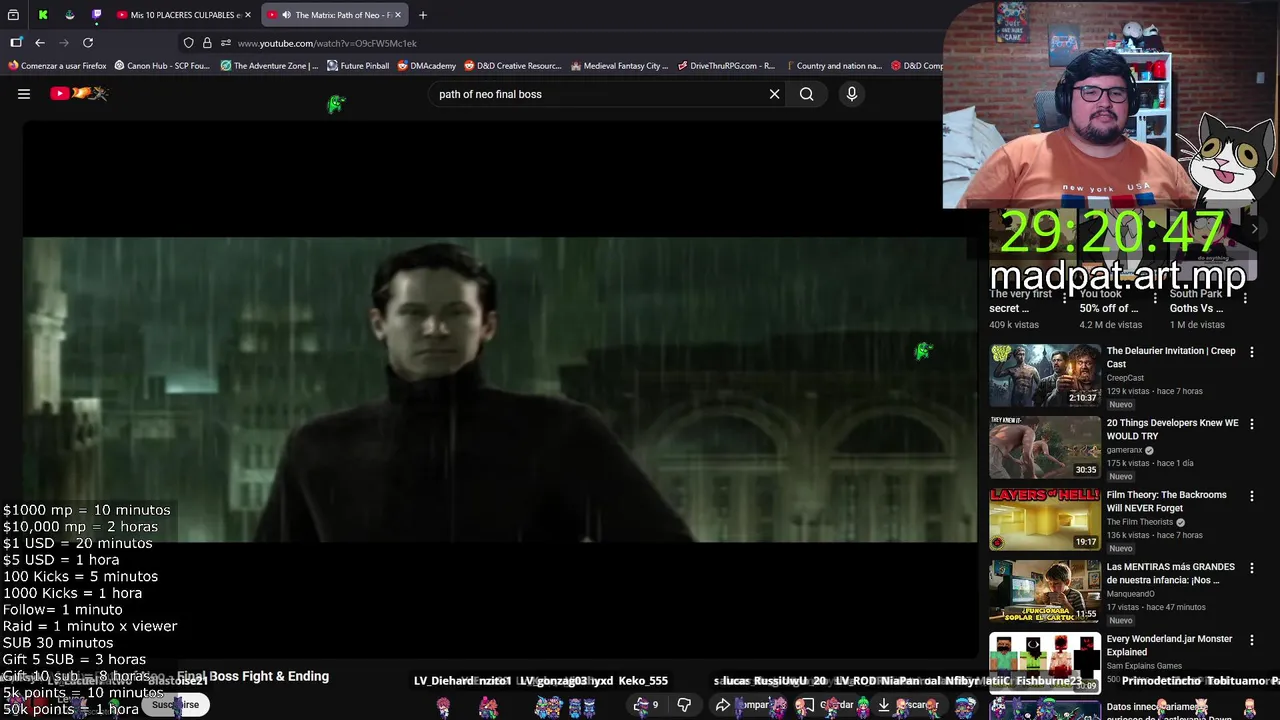The image size is (1280, 720).
Task: Open options for Film Theory video
Action: (x=1251, y=496)
